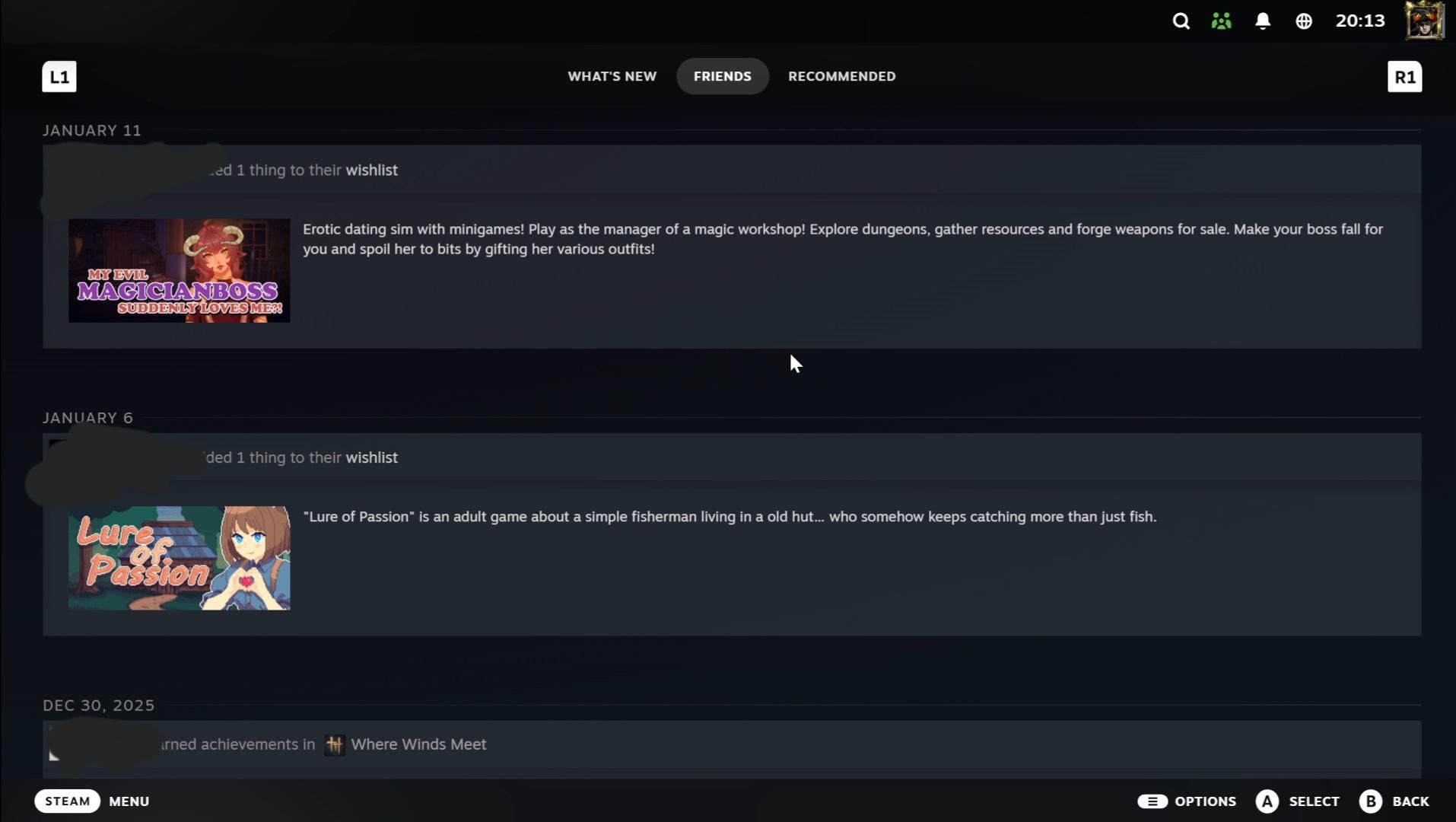Switch to the Recommended tab
This screenshot has height=822, width=1456.
click(841, 76)
